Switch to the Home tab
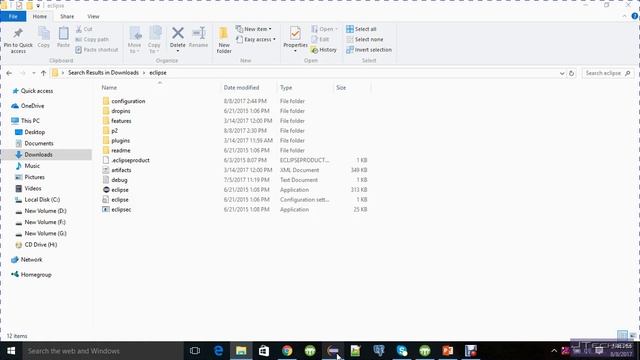The height and width of the screenshot is (360, 640). point(40,16)
